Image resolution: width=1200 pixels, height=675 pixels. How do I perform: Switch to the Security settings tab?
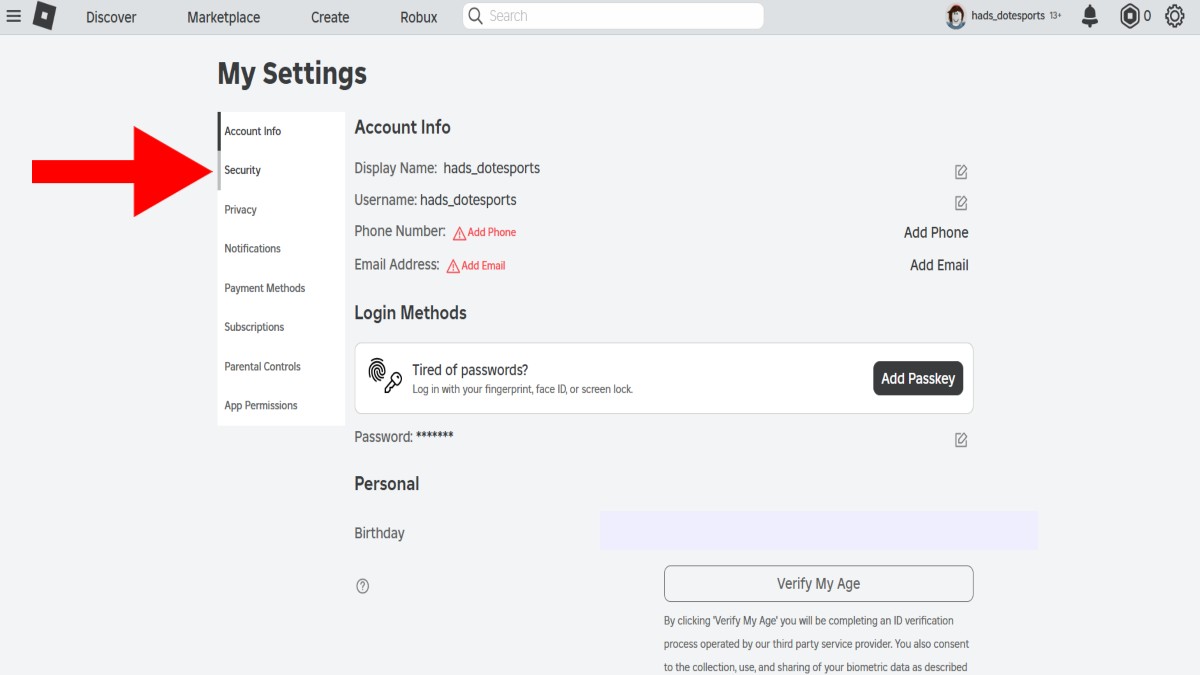click(243, 170)
